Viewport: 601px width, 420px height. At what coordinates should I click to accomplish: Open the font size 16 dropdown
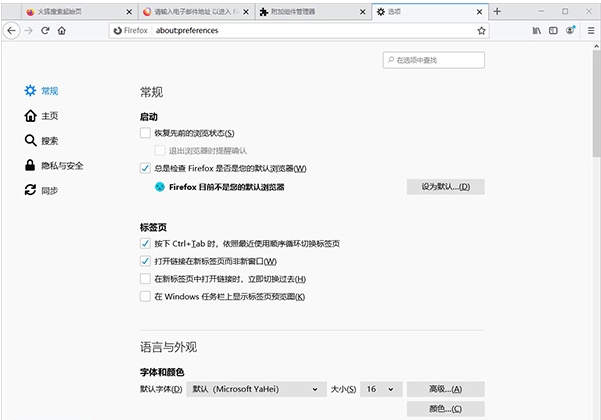tap(381, 389)
